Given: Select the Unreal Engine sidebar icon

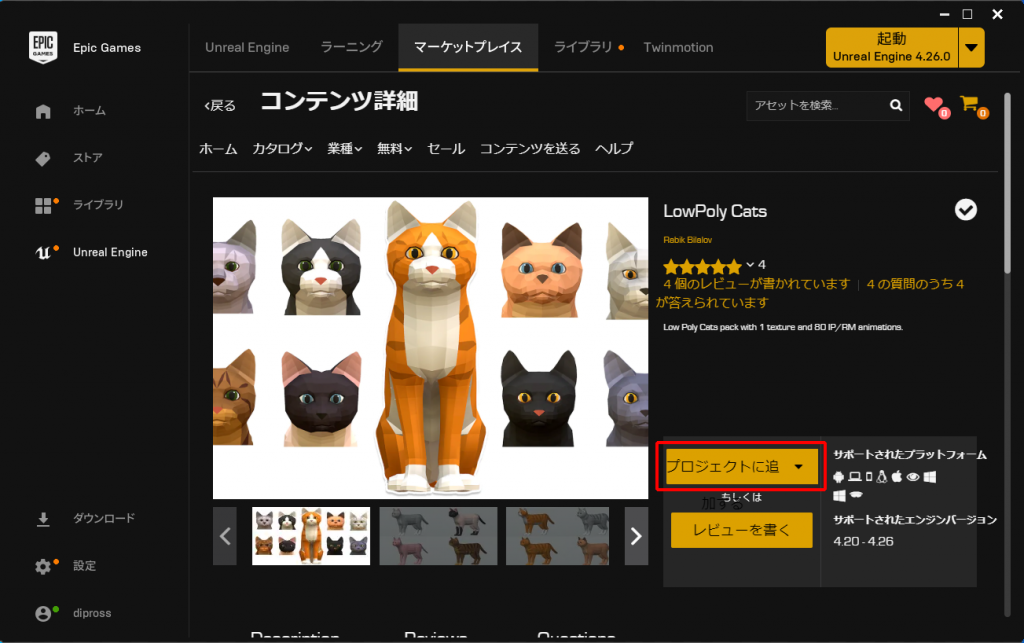Looking at the screenshot, I should 43,253.
